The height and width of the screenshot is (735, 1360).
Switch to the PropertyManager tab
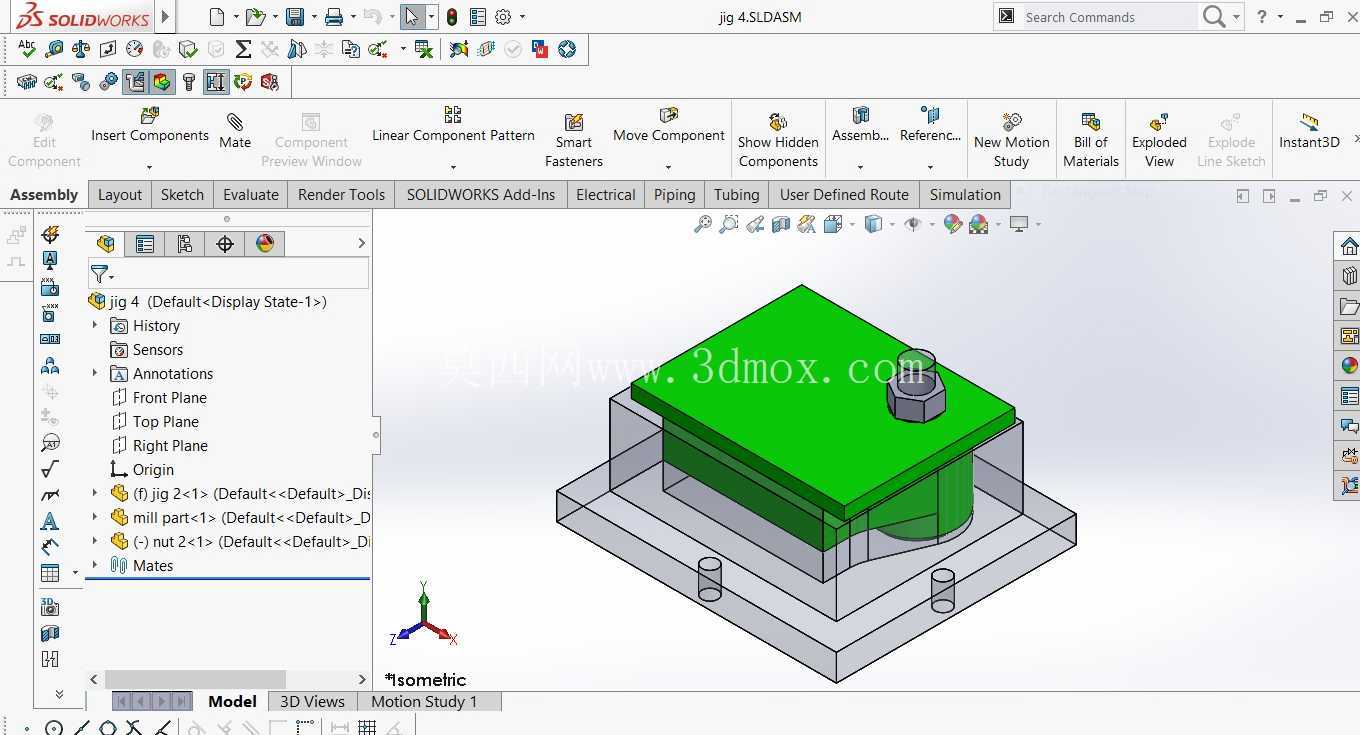click(145, 243)
